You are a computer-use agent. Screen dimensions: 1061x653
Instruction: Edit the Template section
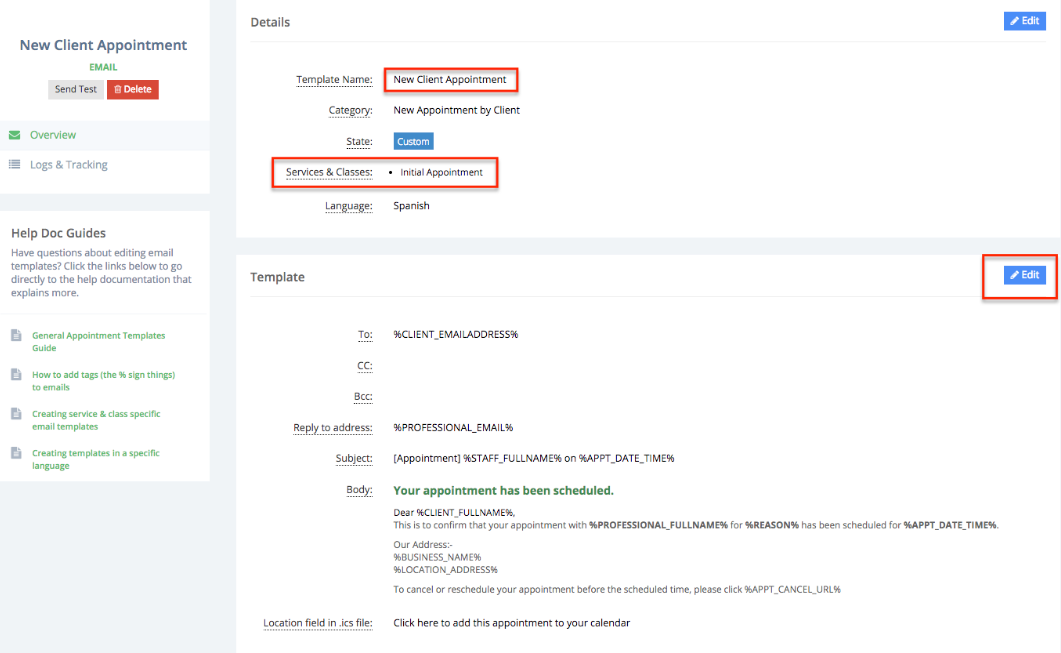(x=1024, y=275)
